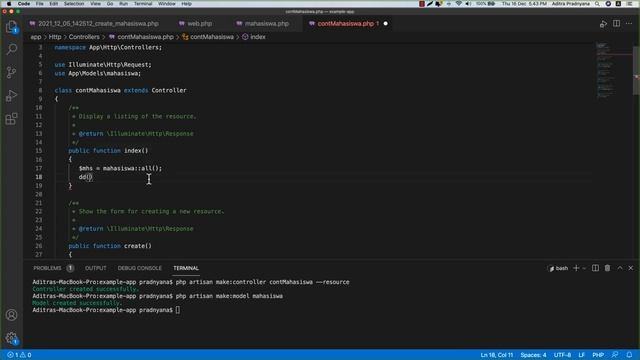Click text "public function create()"
This screenshot has height=360, width=640.
(x=110, y=246)
